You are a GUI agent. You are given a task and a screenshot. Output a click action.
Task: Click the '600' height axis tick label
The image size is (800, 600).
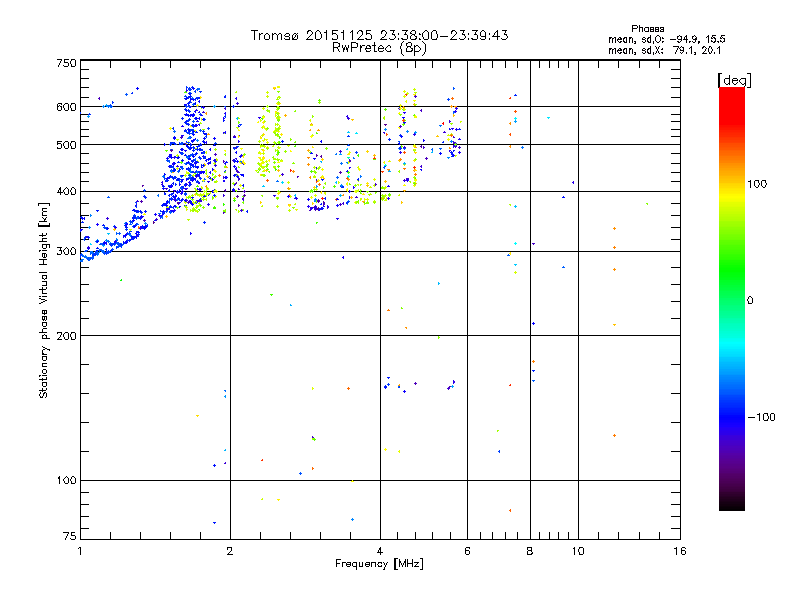[x=66, y=107]
